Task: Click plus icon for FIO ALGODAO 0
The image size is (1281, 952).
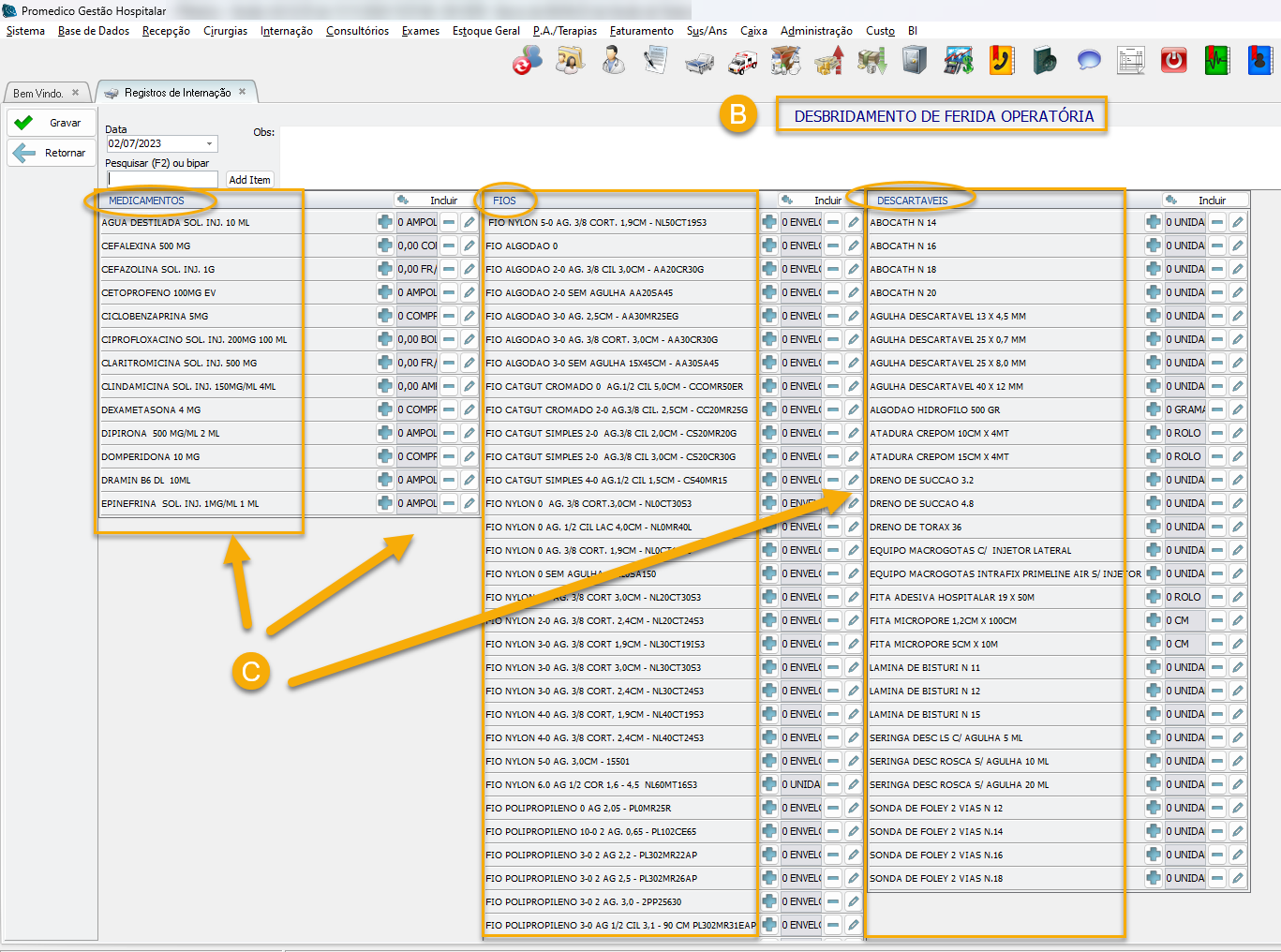Action: pos(769,245)
